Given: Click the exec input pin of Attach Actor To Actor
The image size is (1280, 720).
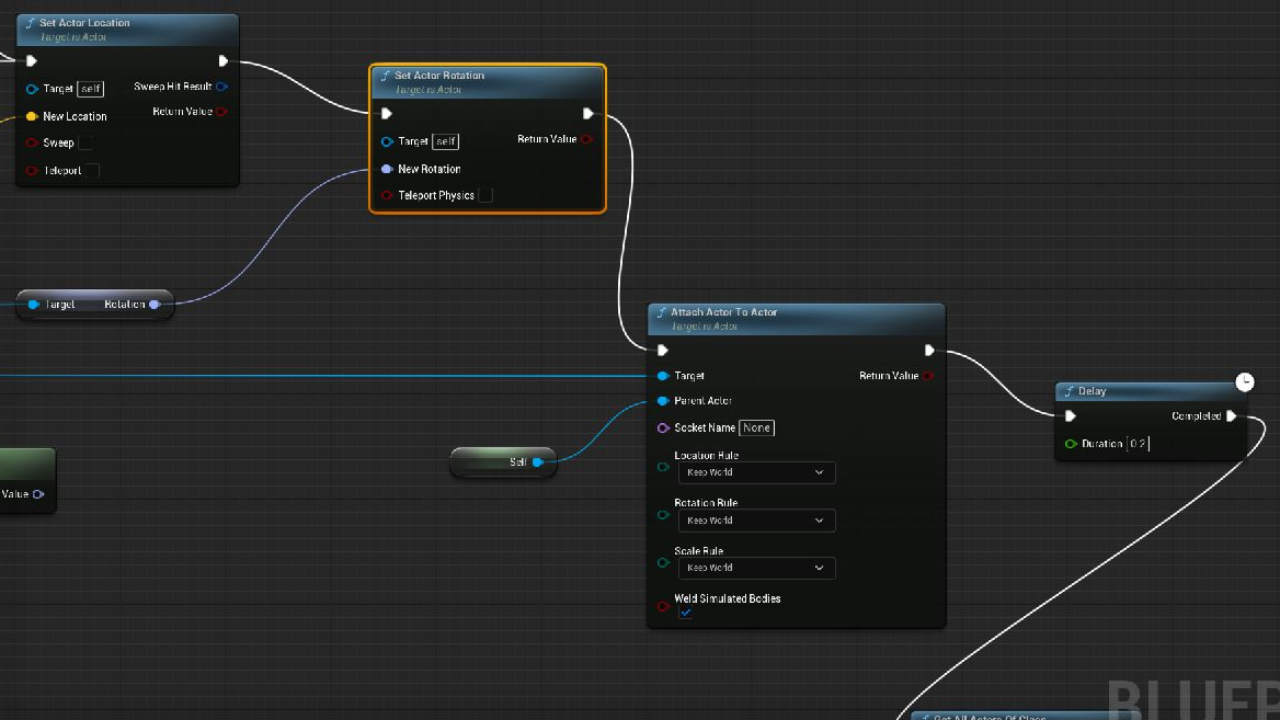Looking at the screenshot, I should click(662, 350).
